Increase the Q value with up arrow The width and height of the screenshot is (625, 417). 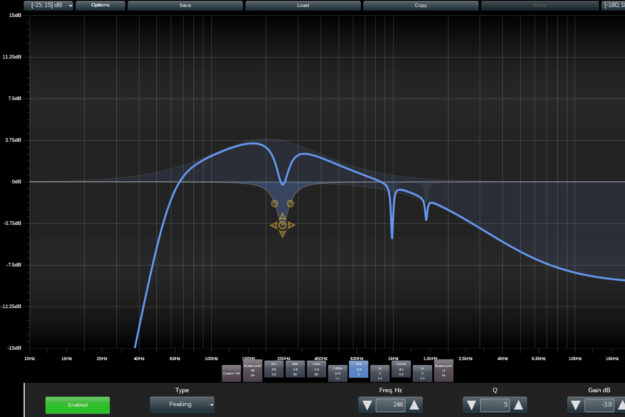[519, 405]
